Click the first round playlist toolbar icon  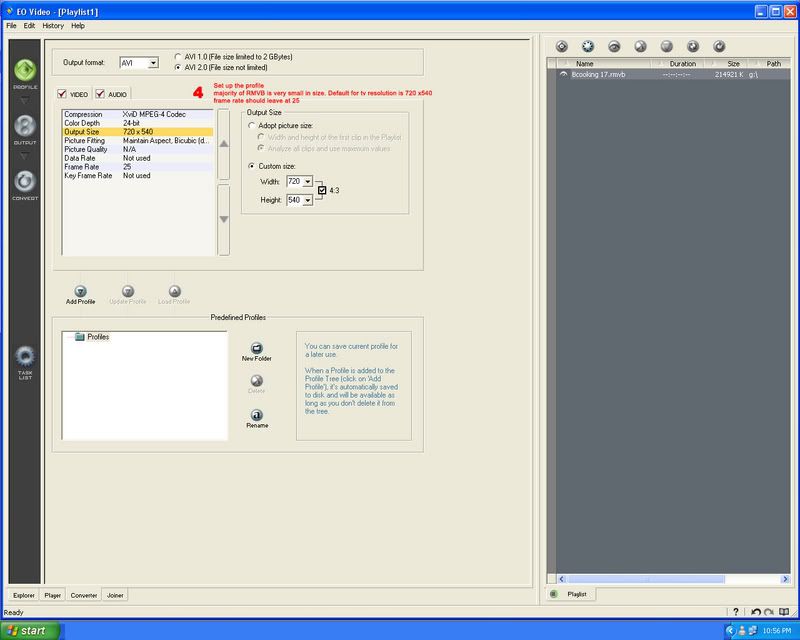(562, 46)
